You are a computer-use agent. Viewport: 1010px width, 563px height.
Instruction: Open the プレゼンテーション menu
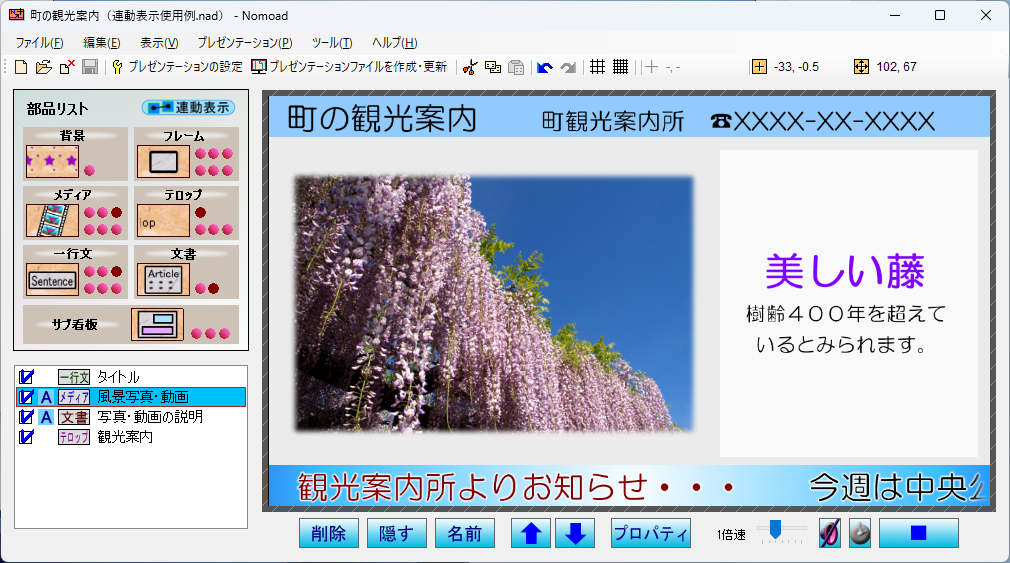(x=245, y=43)
